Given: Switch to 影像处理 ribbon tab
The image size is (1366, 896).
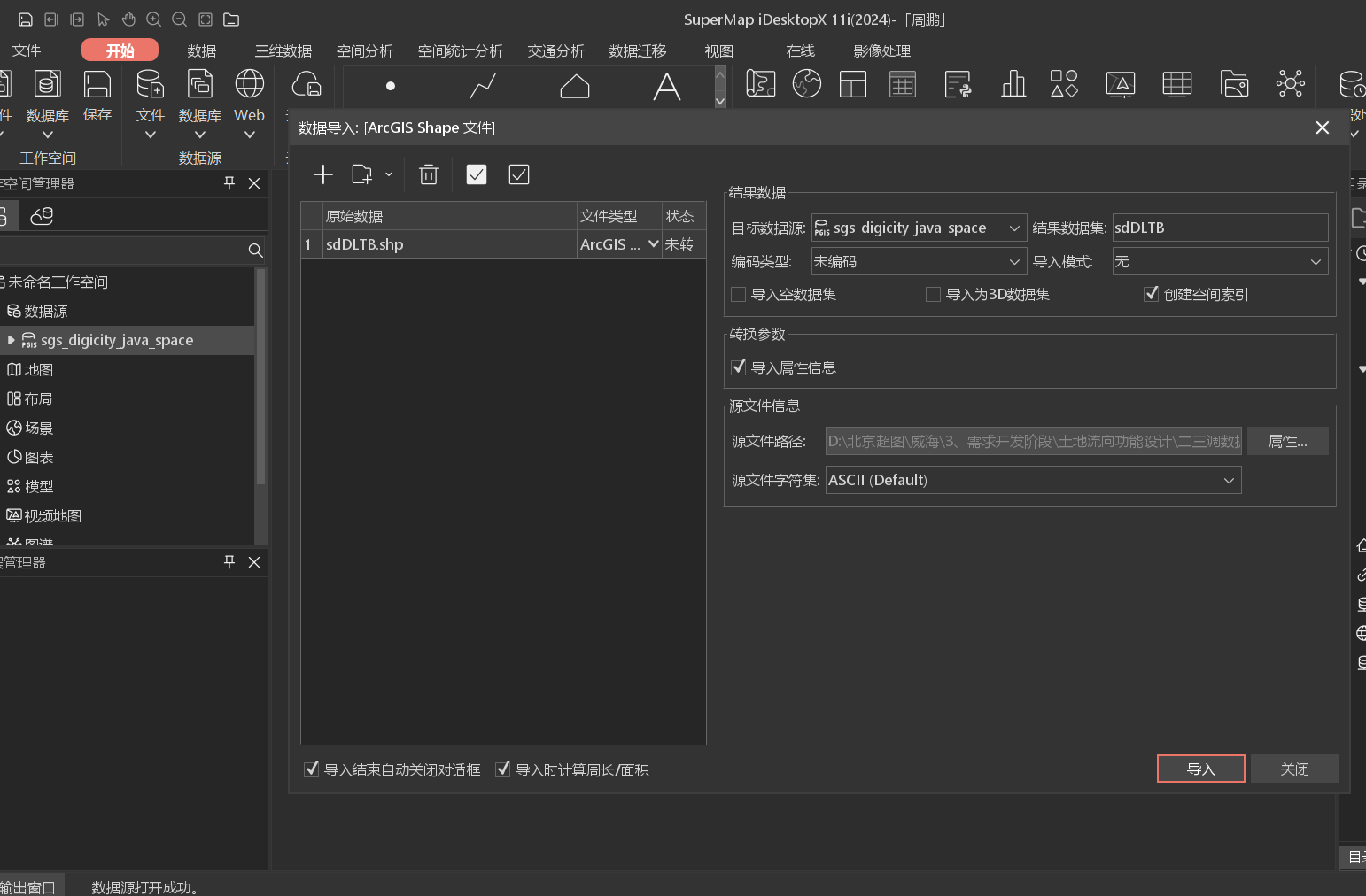Looking at the screenshot, I should pyautogui.click(x=882, y=50).
